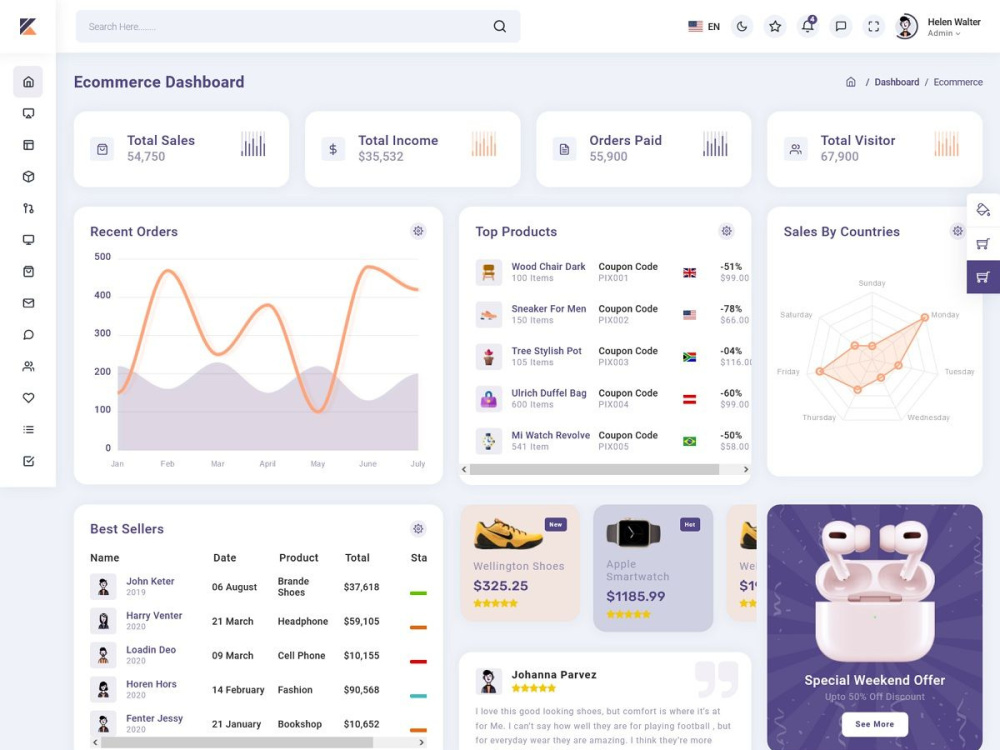1000x750 pixels.
Task: Open Top Products settings gear
Action: tap(726, 231)
